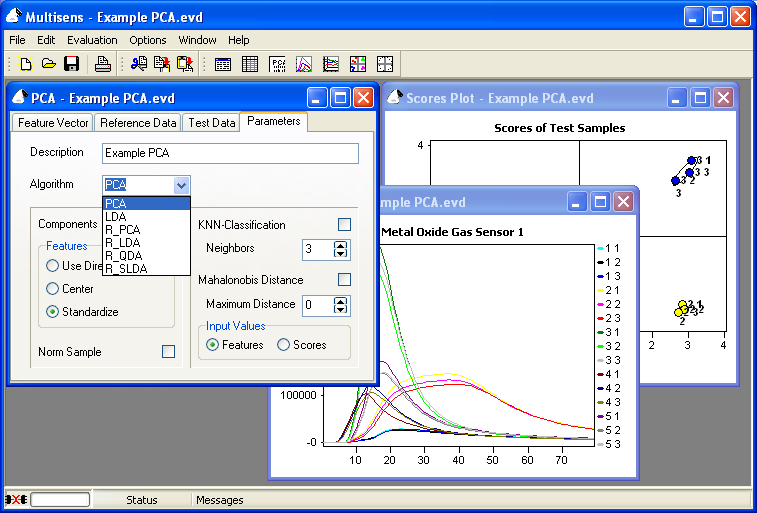Click the sensor curves plot toolbar icon
This screenshot has width=757, height=513.
click(x=305, y=64)
